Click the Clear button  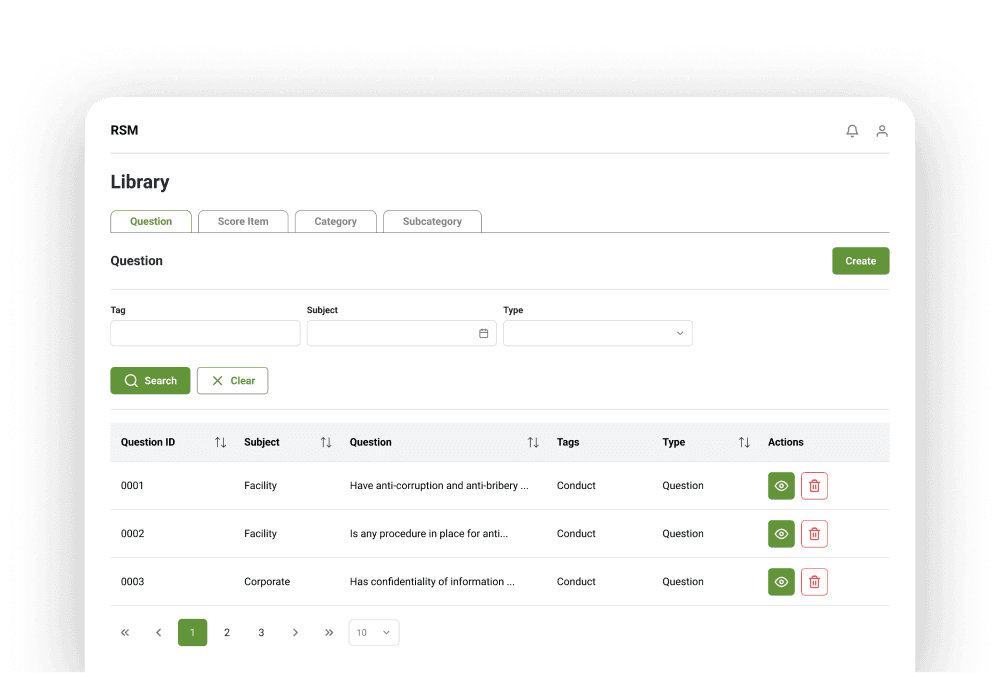[x=232, y=380]
